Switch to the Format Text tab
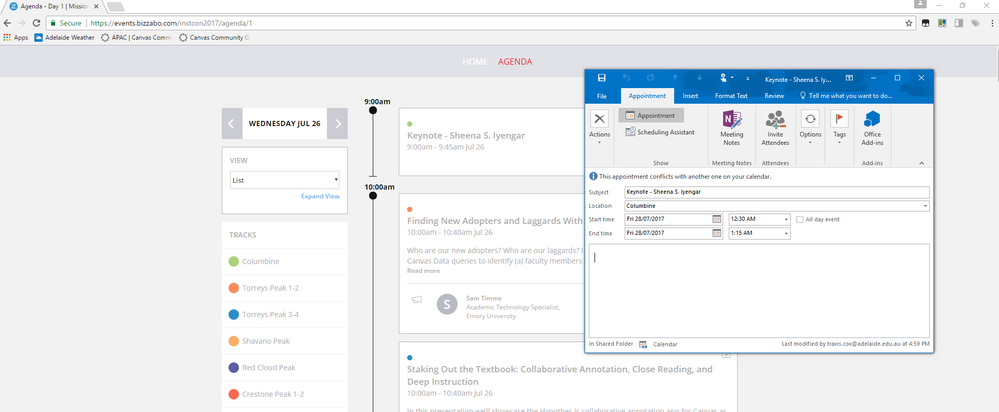The height and width of the screenshot is (412, 999). (731, 96)
